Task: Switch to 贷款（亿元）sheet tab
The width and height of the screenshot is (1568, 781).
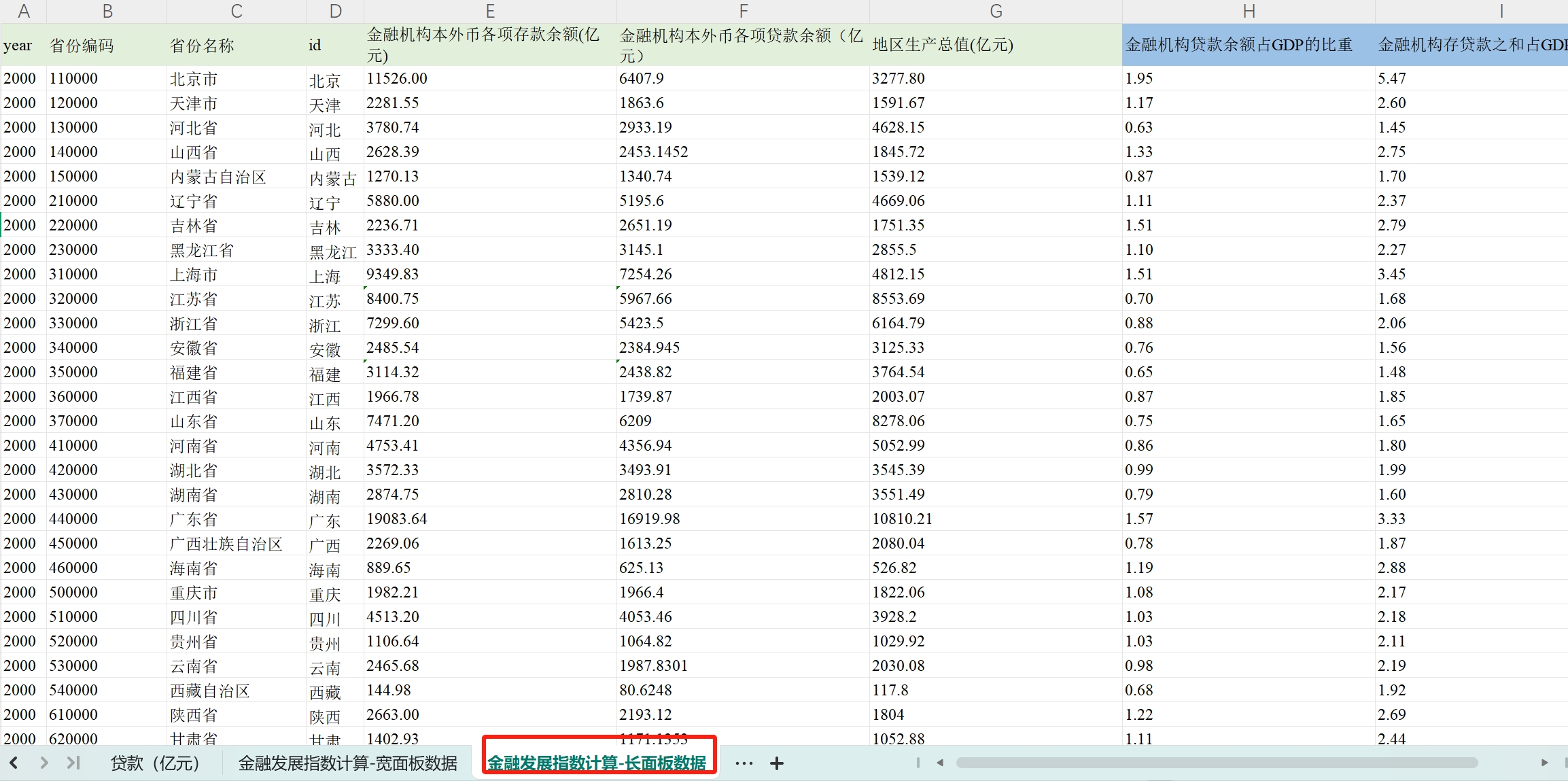Action: tap(154, 763)
